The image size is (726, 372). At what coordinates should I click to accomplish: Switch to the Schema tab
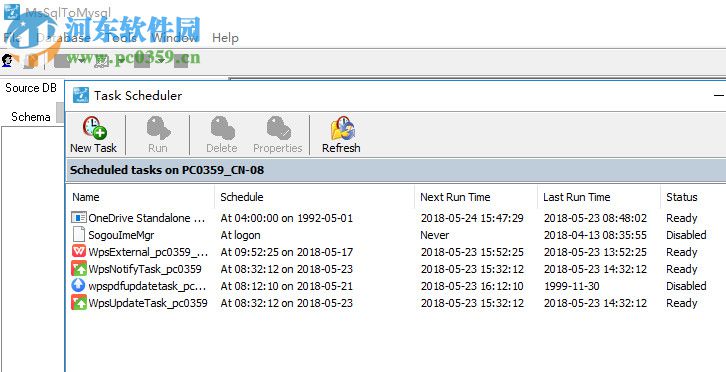coord(31,117)
